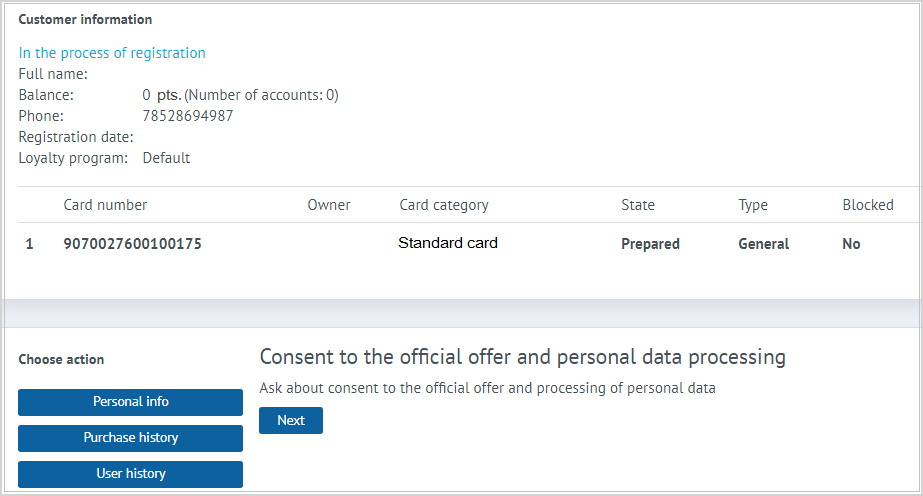
Task: Click the Card category column header
Action: point(444,205)
